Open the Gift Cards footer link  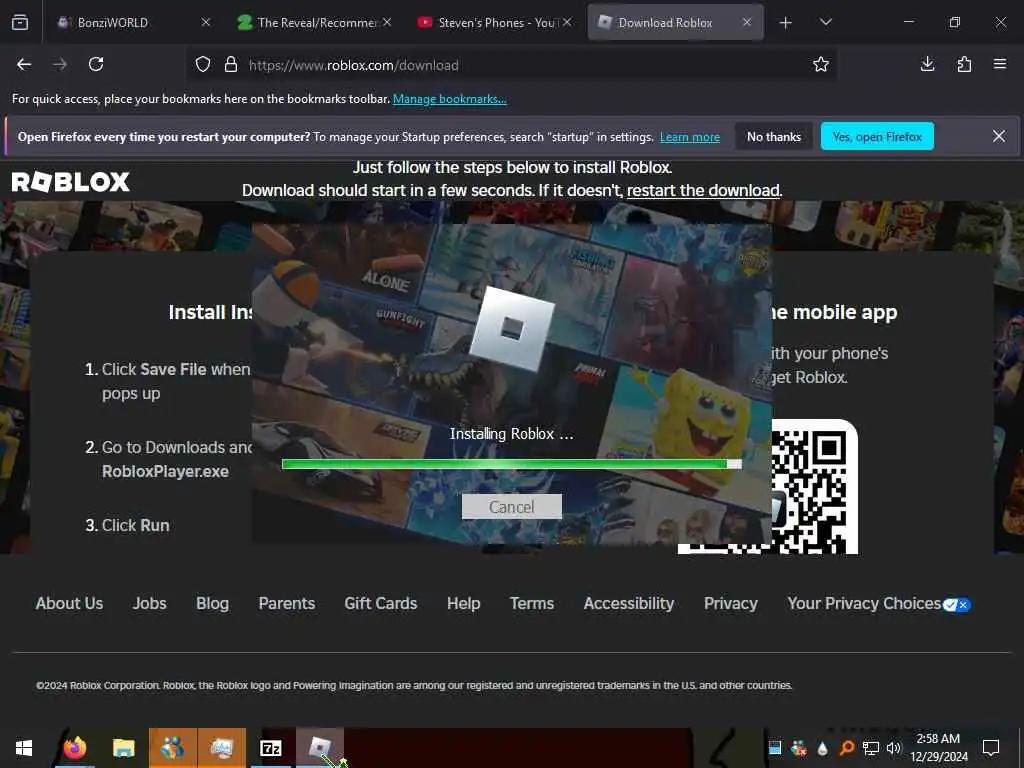tap(381, 603)
